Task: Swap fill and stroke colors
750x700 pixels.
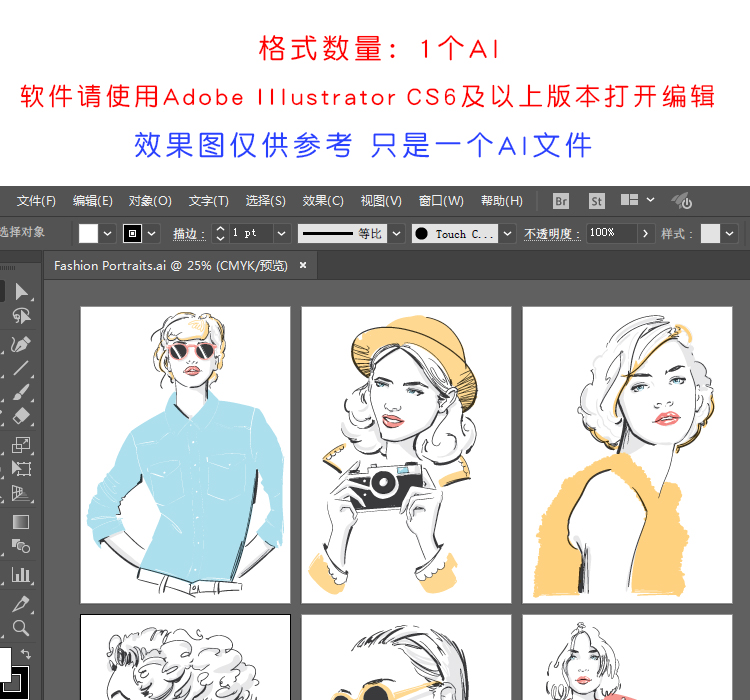Action: tap(26, 654)
